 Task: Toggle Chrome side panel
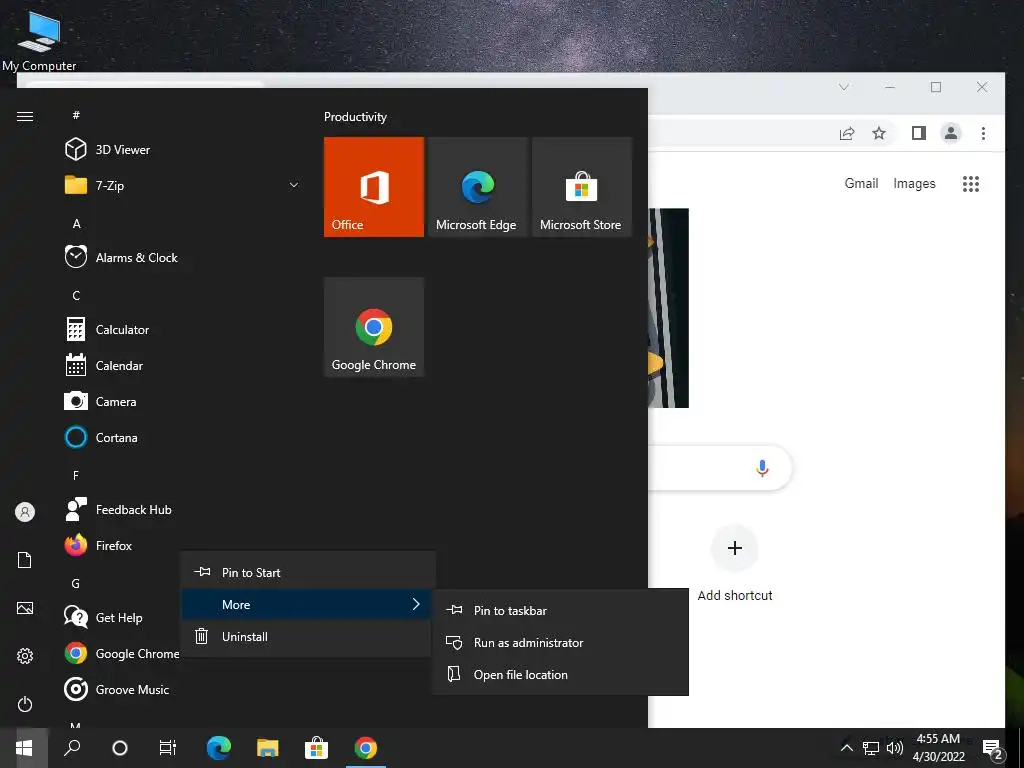[919, 133]
